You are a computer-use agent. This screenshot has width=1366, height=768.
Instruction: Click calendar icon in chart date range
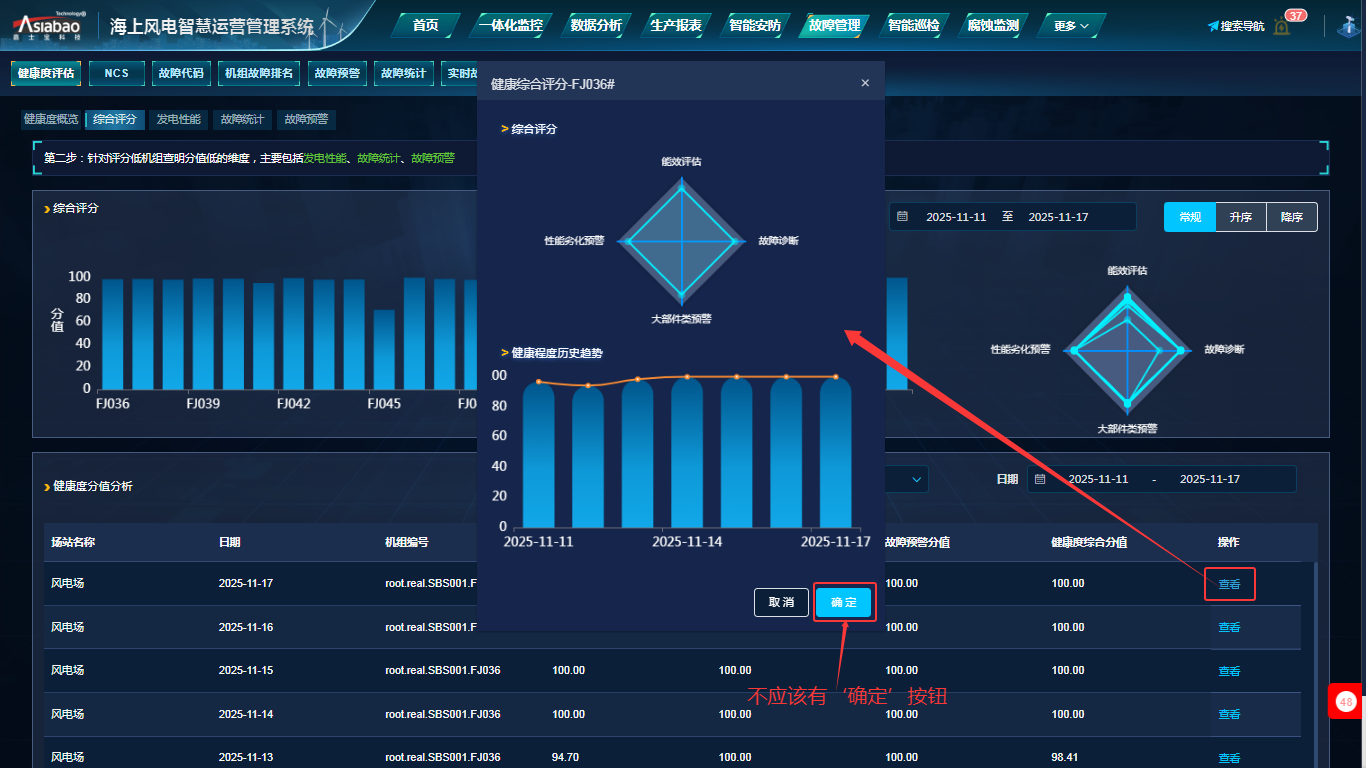click(902, 217)
